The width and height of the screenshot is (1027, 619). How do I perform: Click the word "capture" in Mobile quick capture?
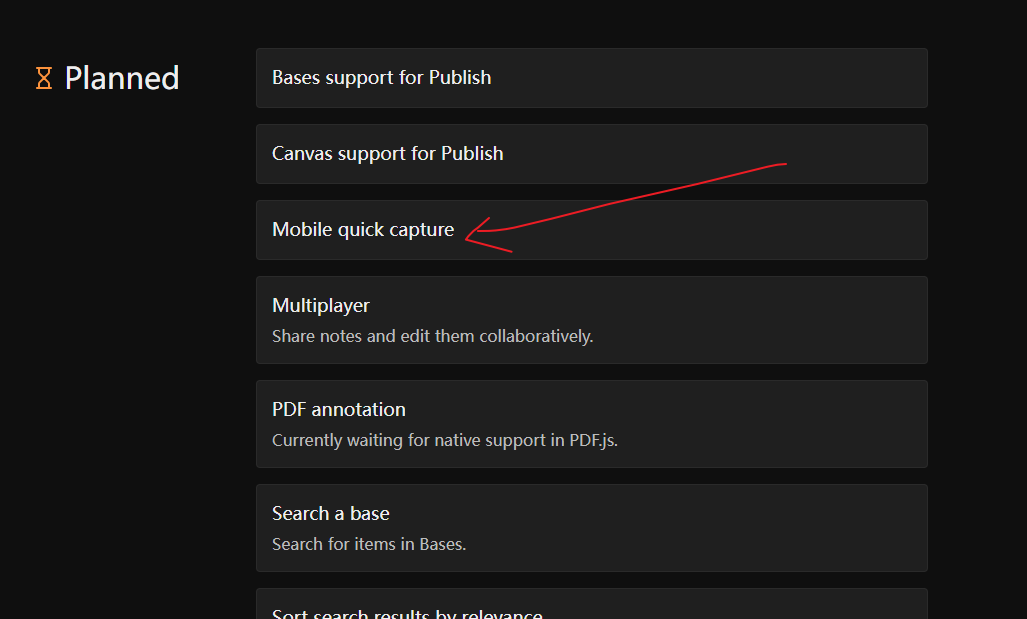pyautogui.click(x=422, y=230)
